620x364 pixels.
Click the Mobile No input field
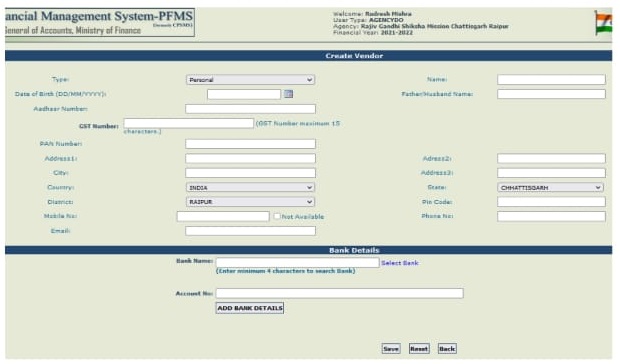point(223,216)
